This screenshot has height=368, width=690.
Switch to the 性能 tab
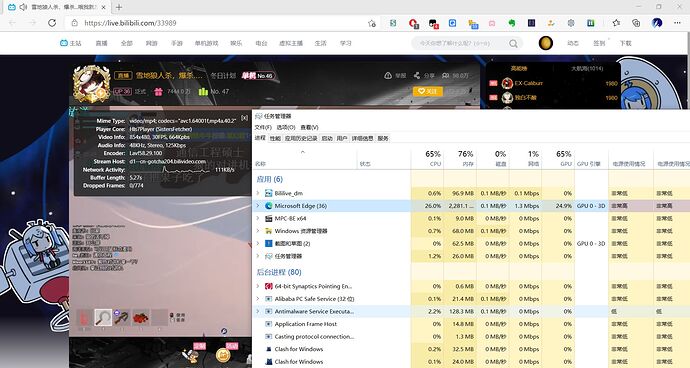point(275,138)
